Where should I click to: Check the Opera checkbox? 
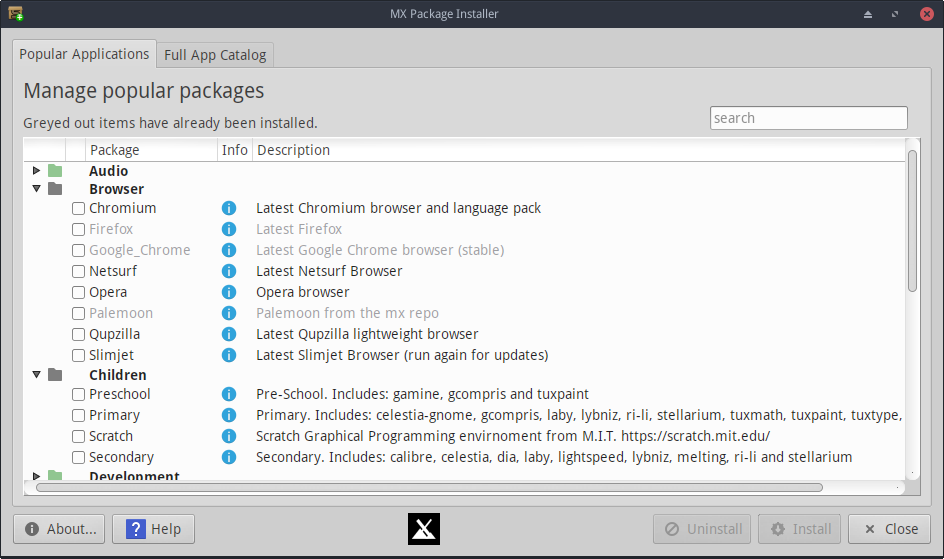(78, 293)
